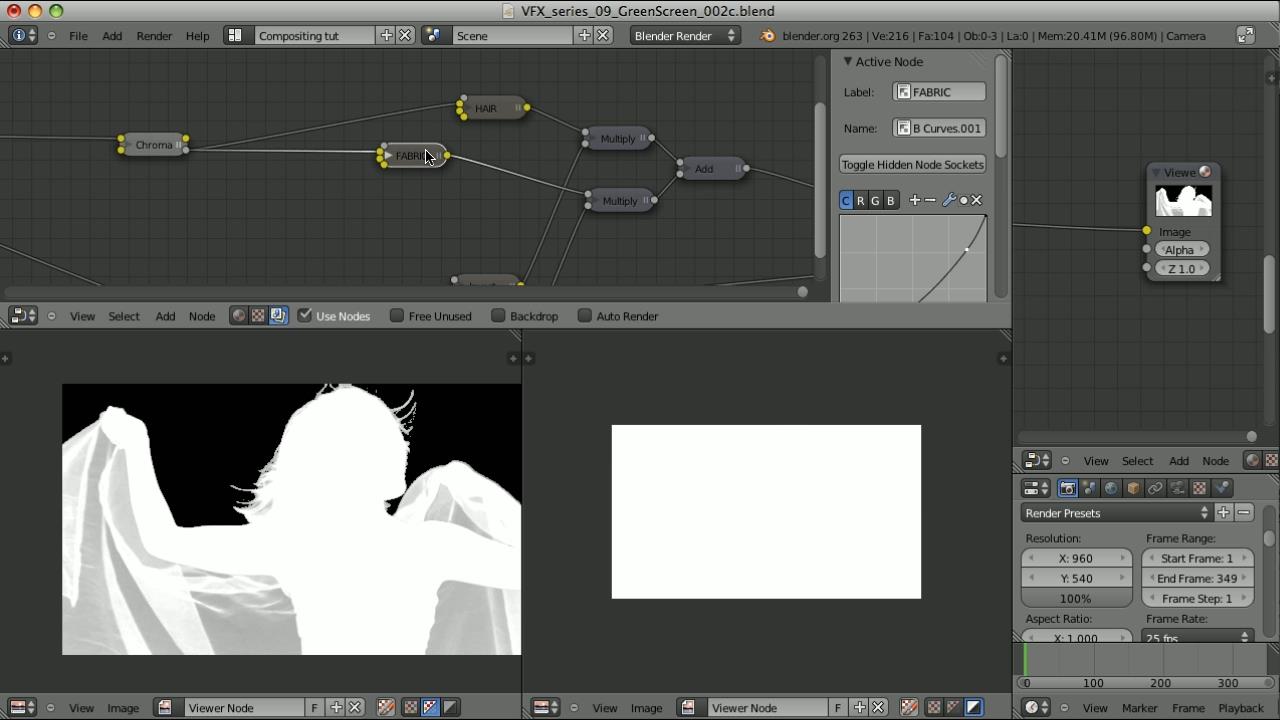Add a new scene with plus
1280x720 pixels.
pyautogui.click(x=584, y=35)
